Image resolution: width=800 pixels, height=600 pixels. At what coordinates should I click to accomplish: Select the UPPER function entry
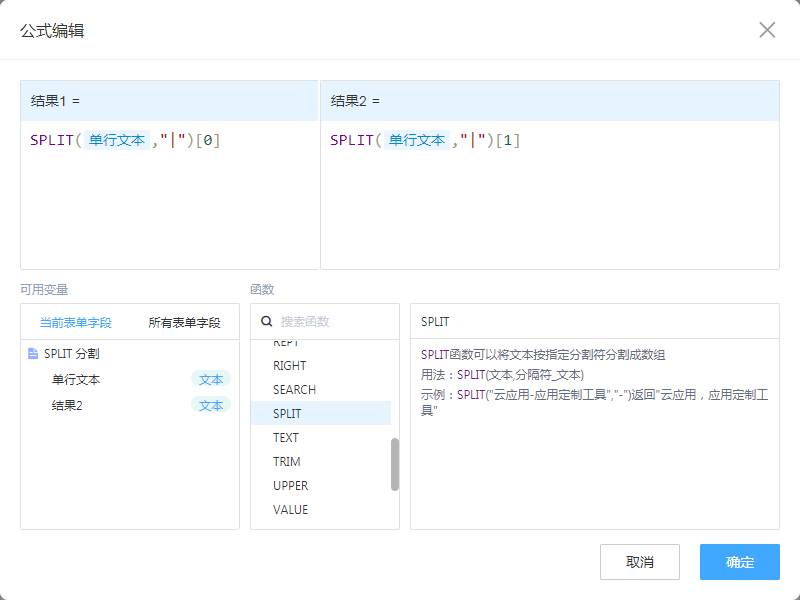point(290,486)
